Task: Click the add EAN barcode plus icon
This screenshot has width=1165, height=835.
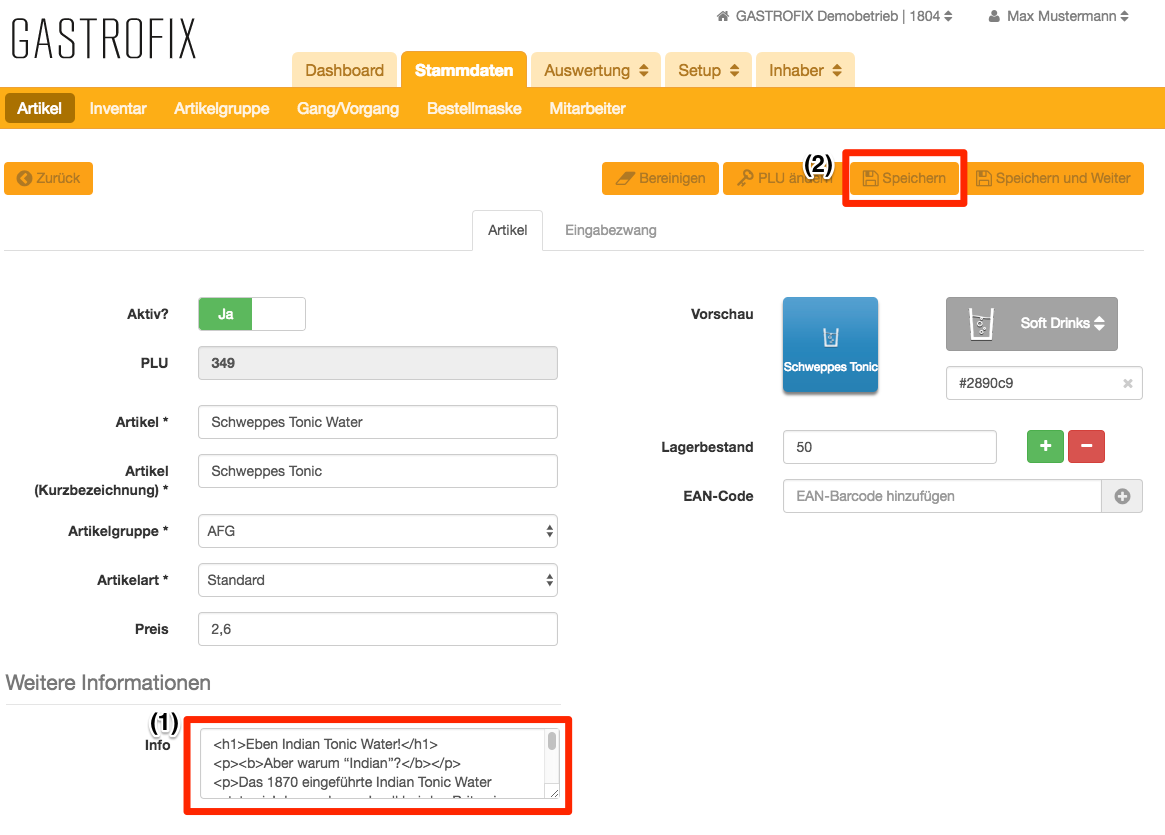Action: pos(1122,496)
